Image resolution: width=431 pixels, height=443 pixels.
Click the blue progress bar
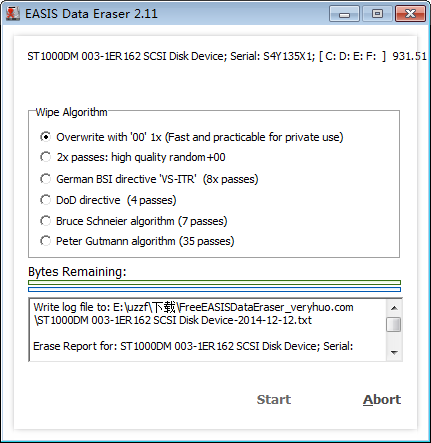point(215,290)
